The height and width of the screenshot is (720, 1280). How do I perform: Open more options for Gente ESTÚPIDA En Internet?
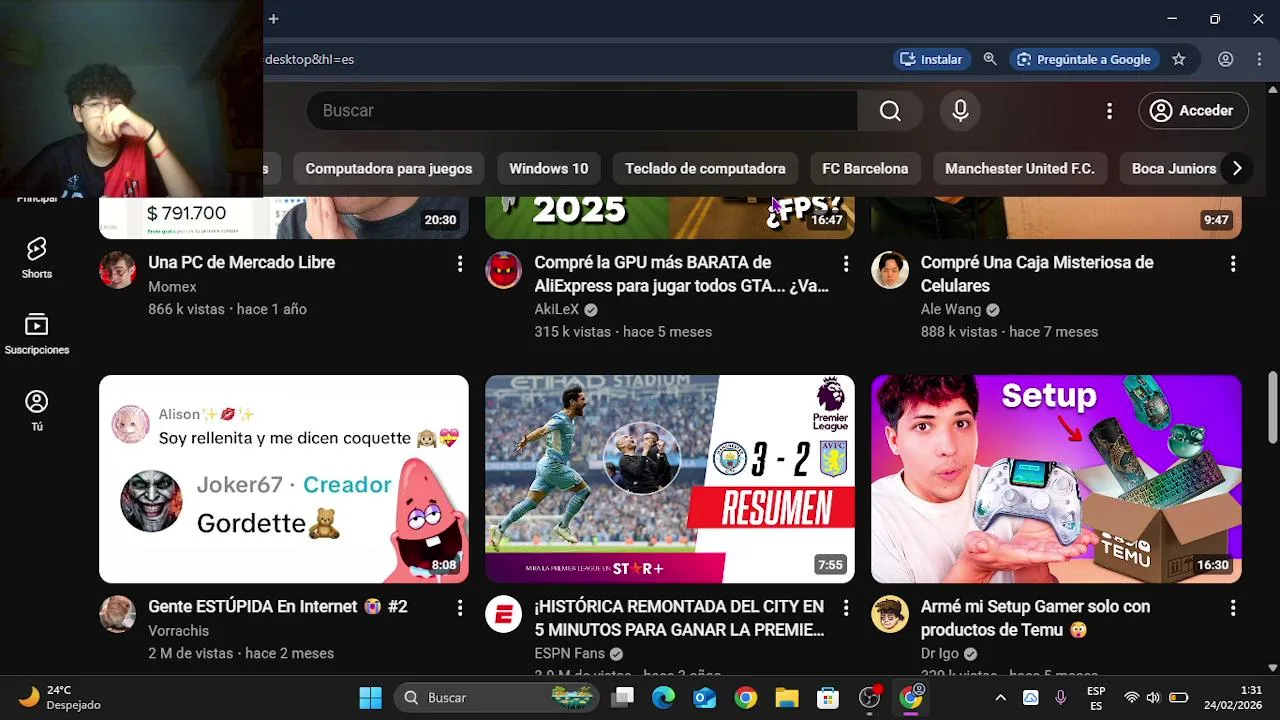[460, 608]
